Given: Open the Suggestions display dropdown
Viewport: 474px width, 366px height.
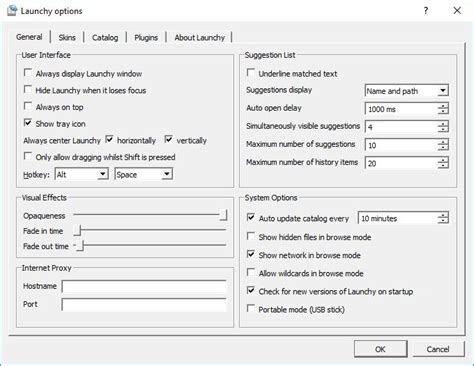Looking at the screenshot, I should [x=443, y=91].
